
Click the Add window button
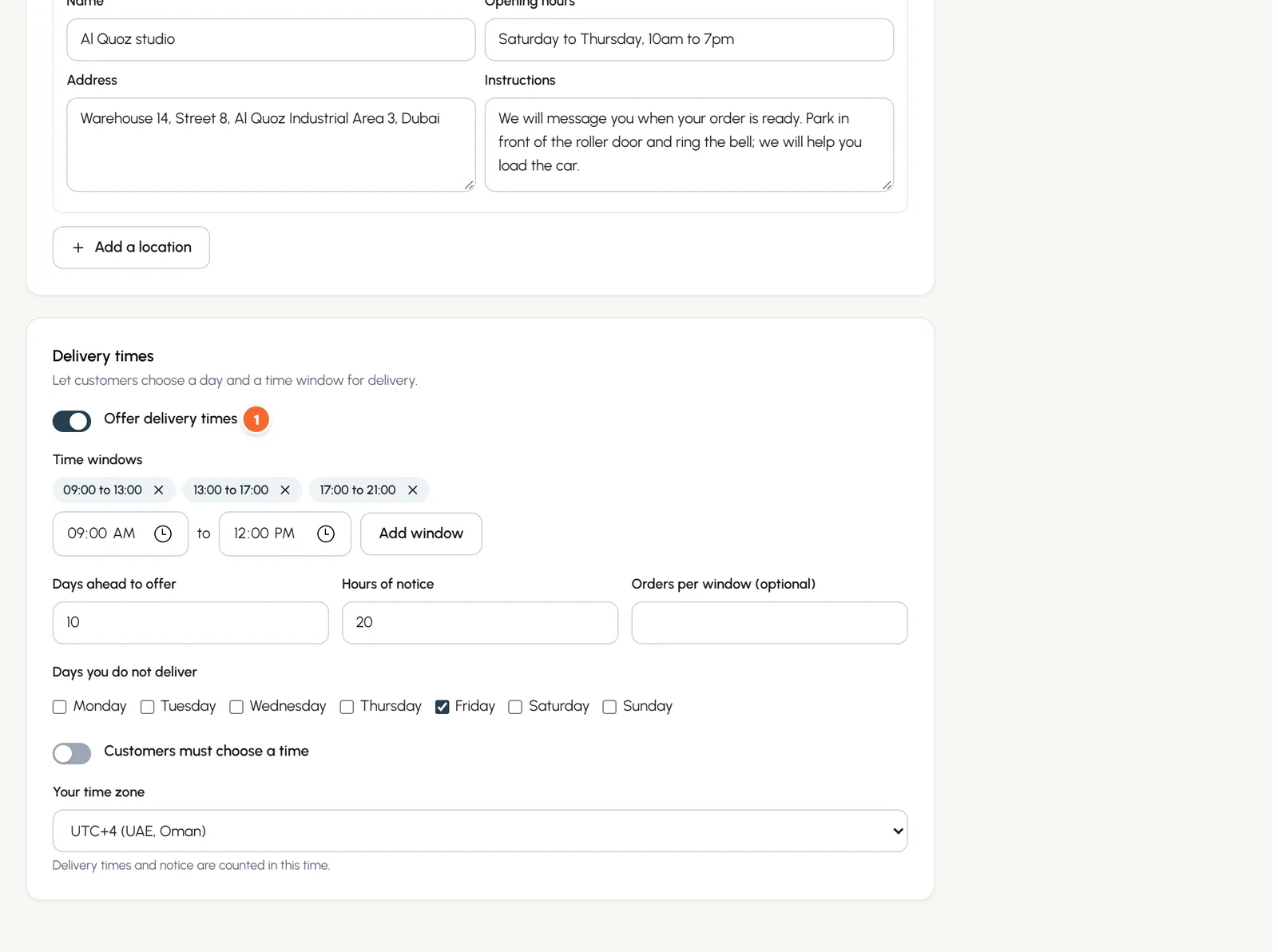(421, 534)
